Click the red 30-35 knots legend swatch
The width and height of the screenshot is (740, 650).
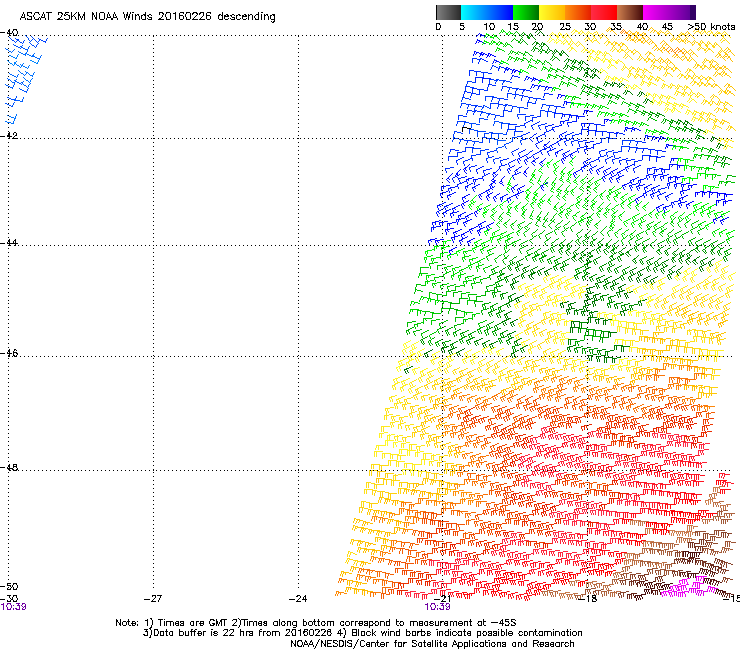tap(604, 12)
